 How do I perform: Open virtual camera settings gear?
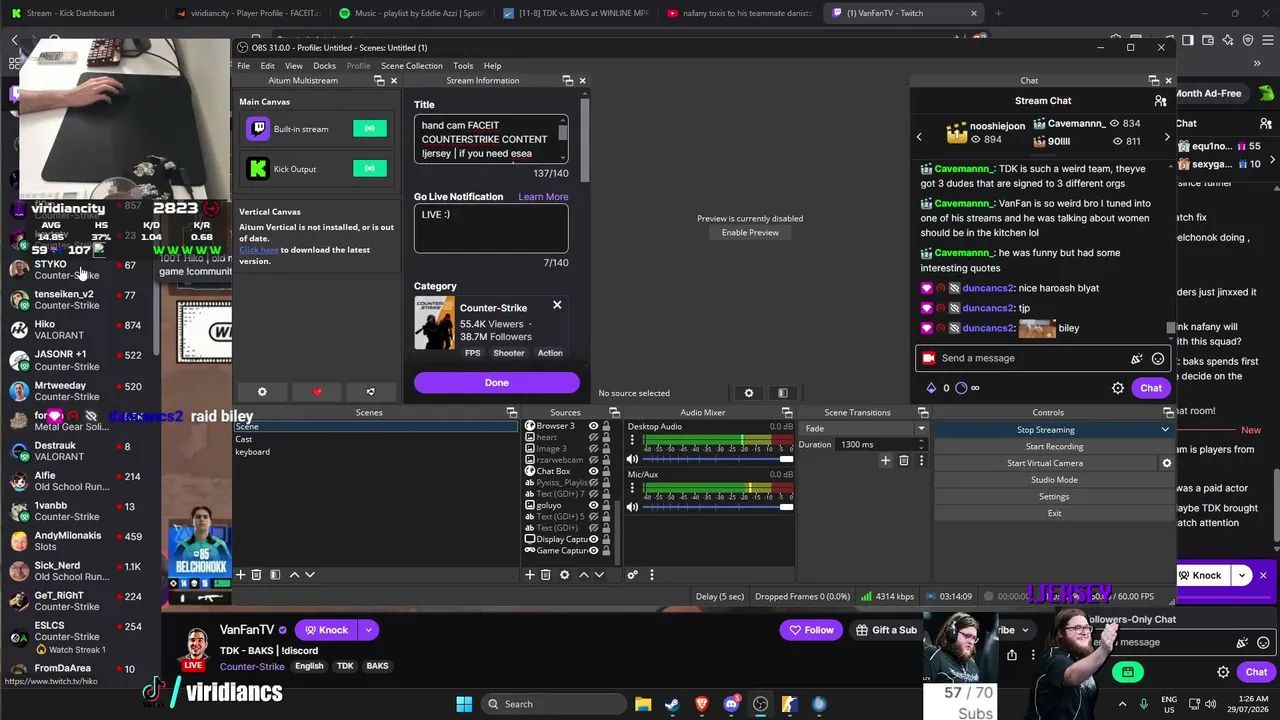pos(1166,463)
